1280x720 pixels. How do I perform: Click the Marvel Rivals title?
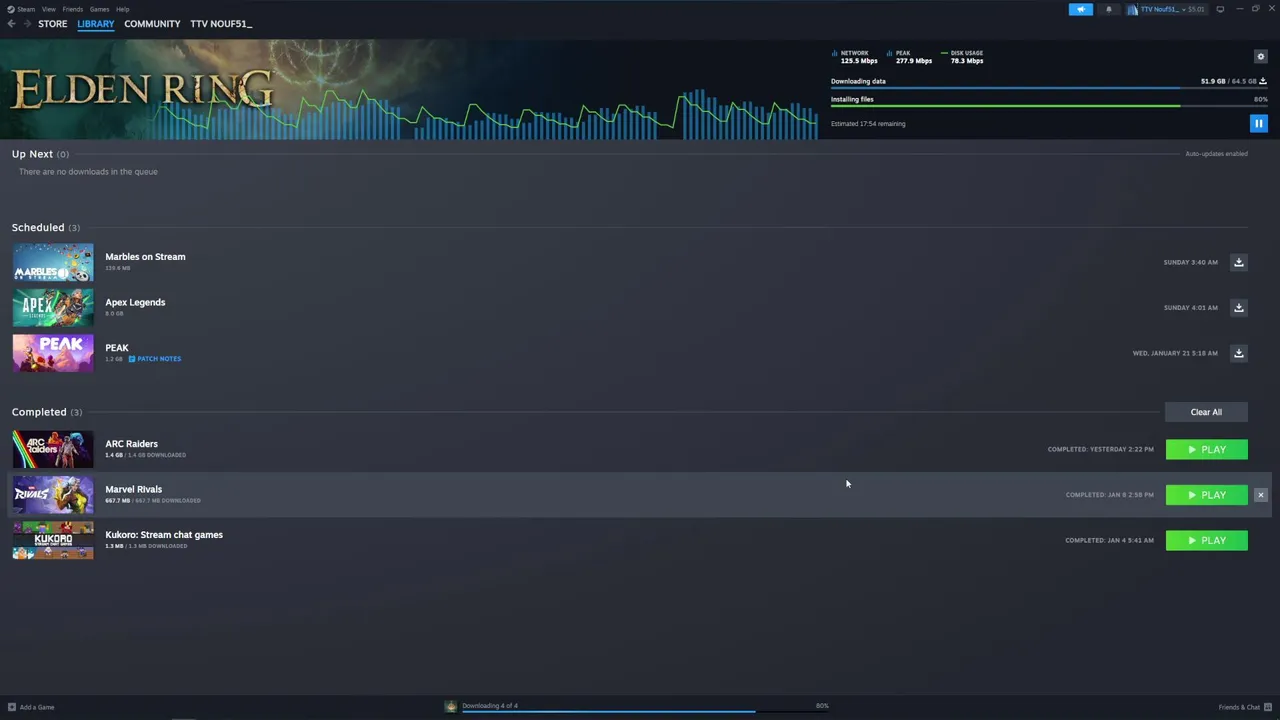coord(133,489)
